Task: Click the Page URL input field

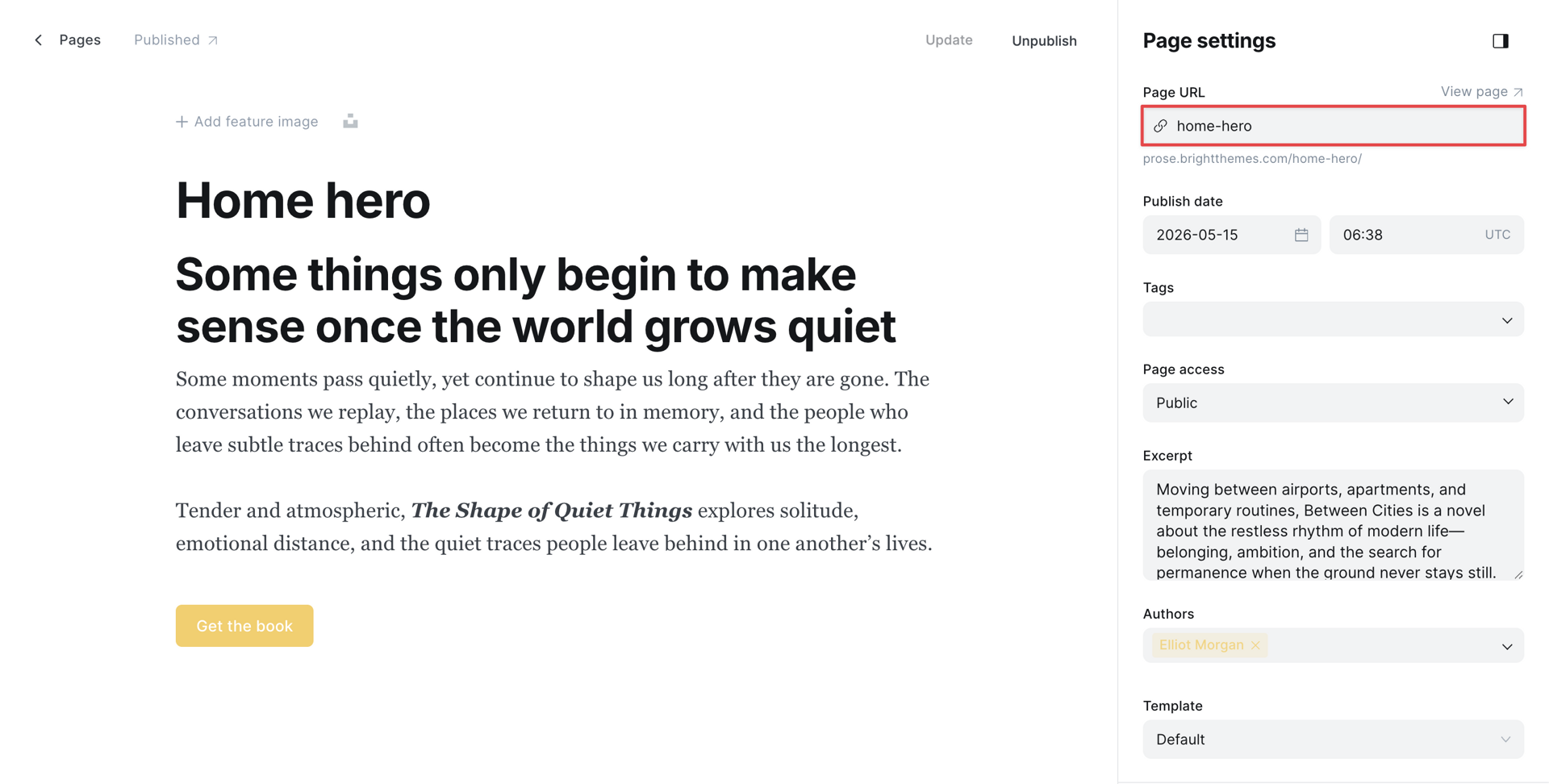Action: click(x=1333, y=126)
